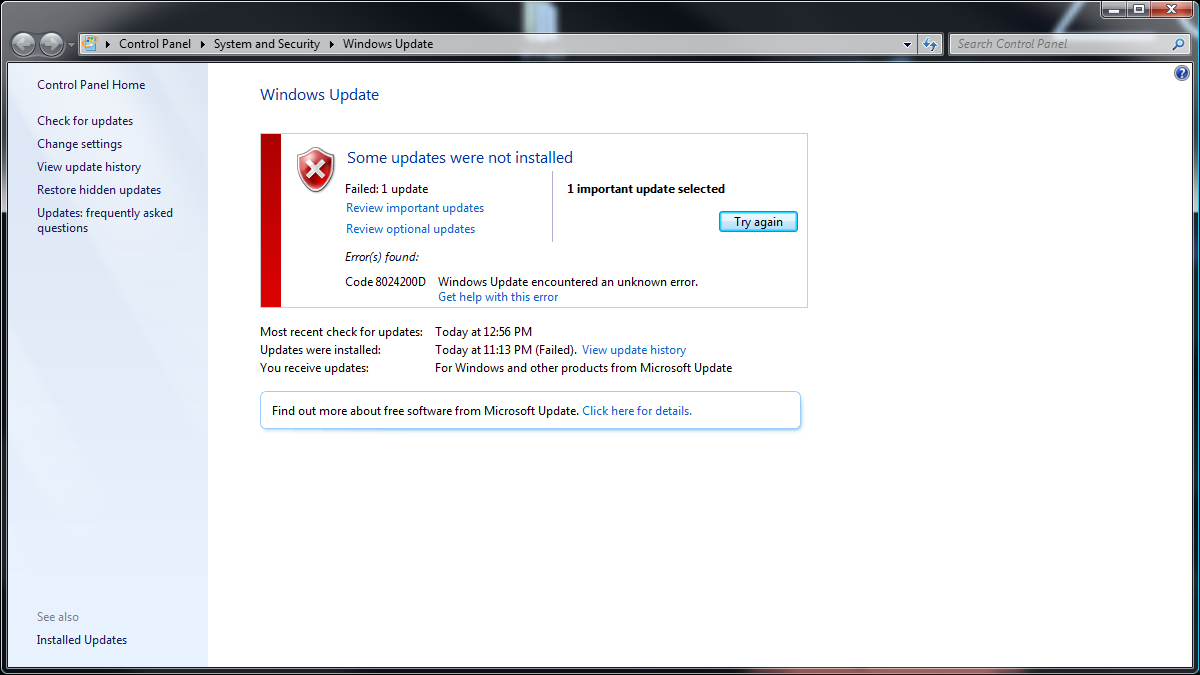Expand arrow after System and Security breadcrumb

tap(332, 44)
